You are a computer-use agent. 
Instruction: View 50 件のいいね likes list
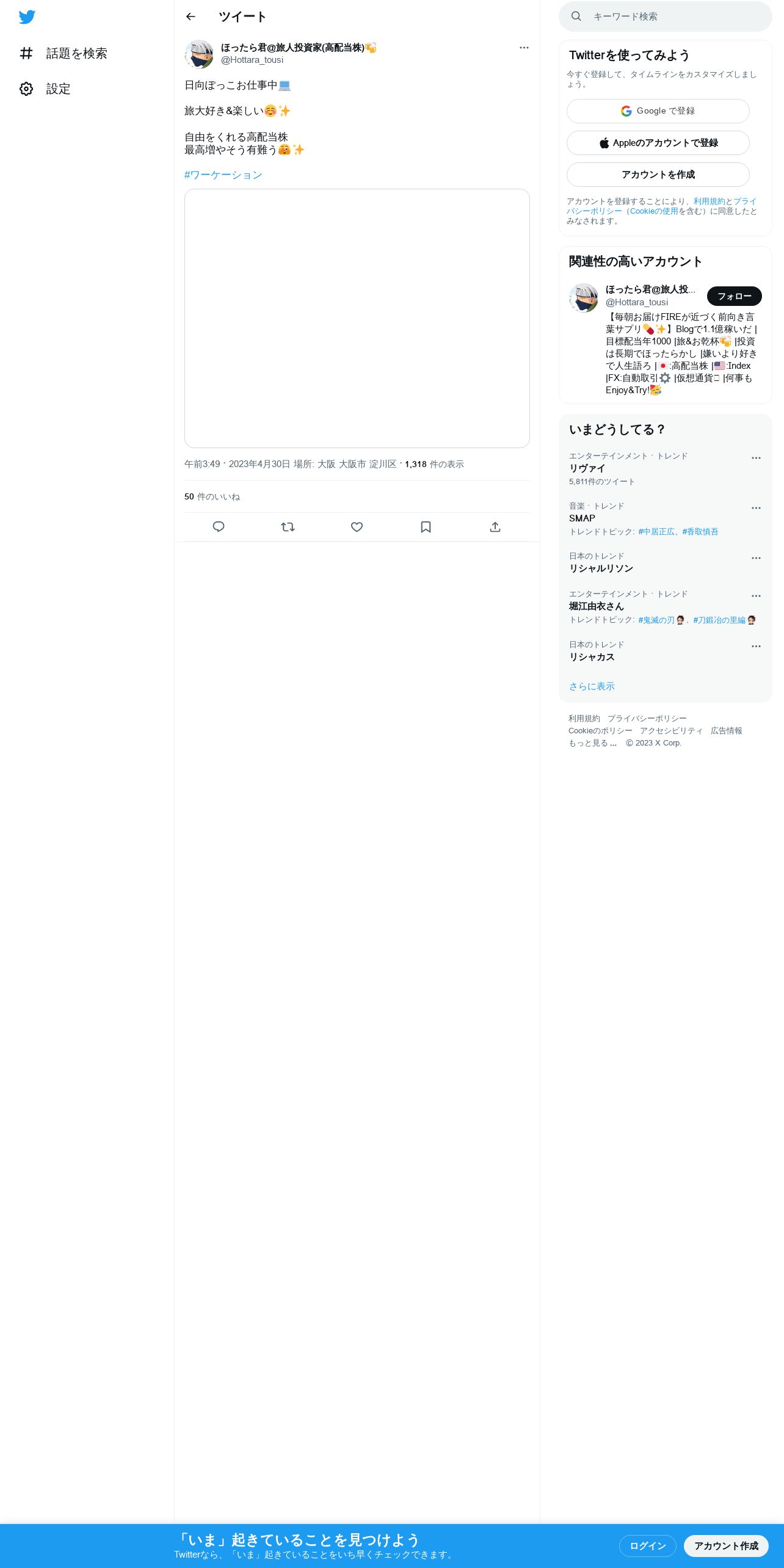point(212,496)
